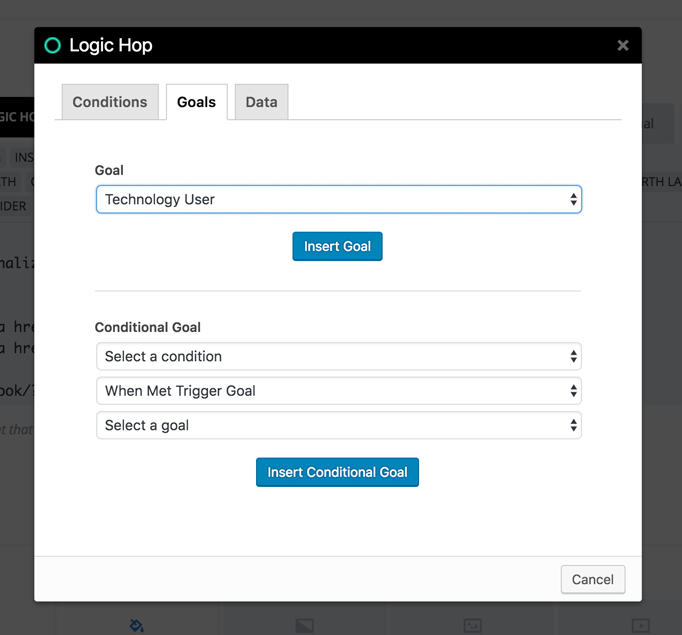
Task: Click the image placeholder icon in bottom bar
Action: (304, 626)
